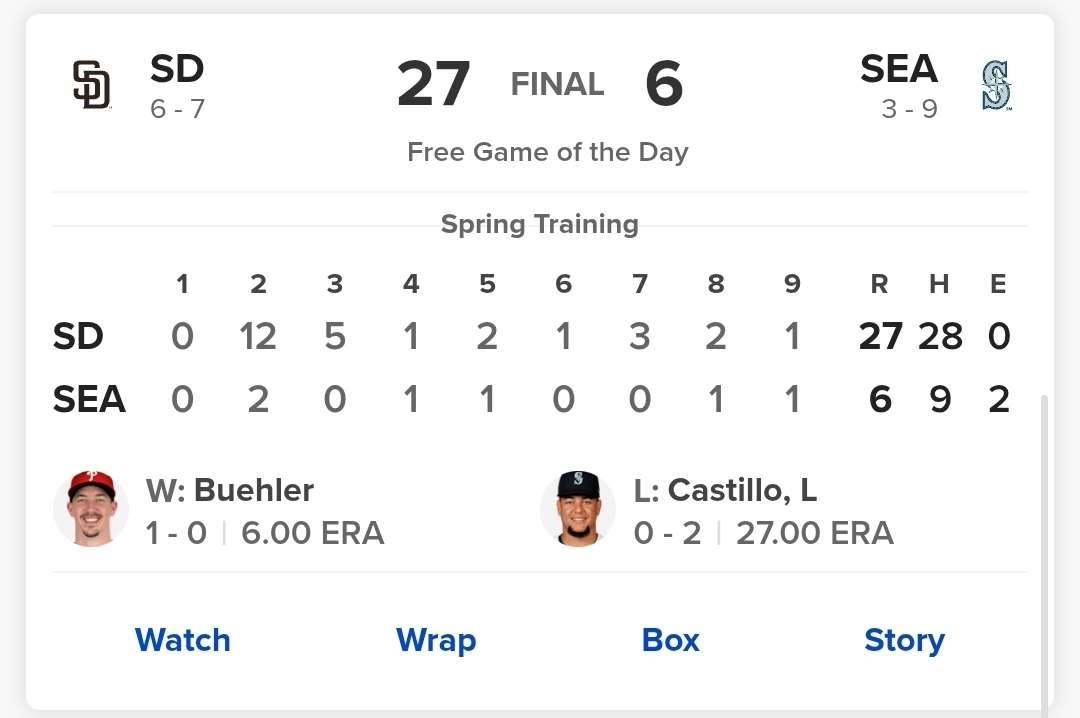Image resolution: width=1080 pixels, height=718 pixels.
Task: Click the FINAL game status label
Action: (557, 84)
